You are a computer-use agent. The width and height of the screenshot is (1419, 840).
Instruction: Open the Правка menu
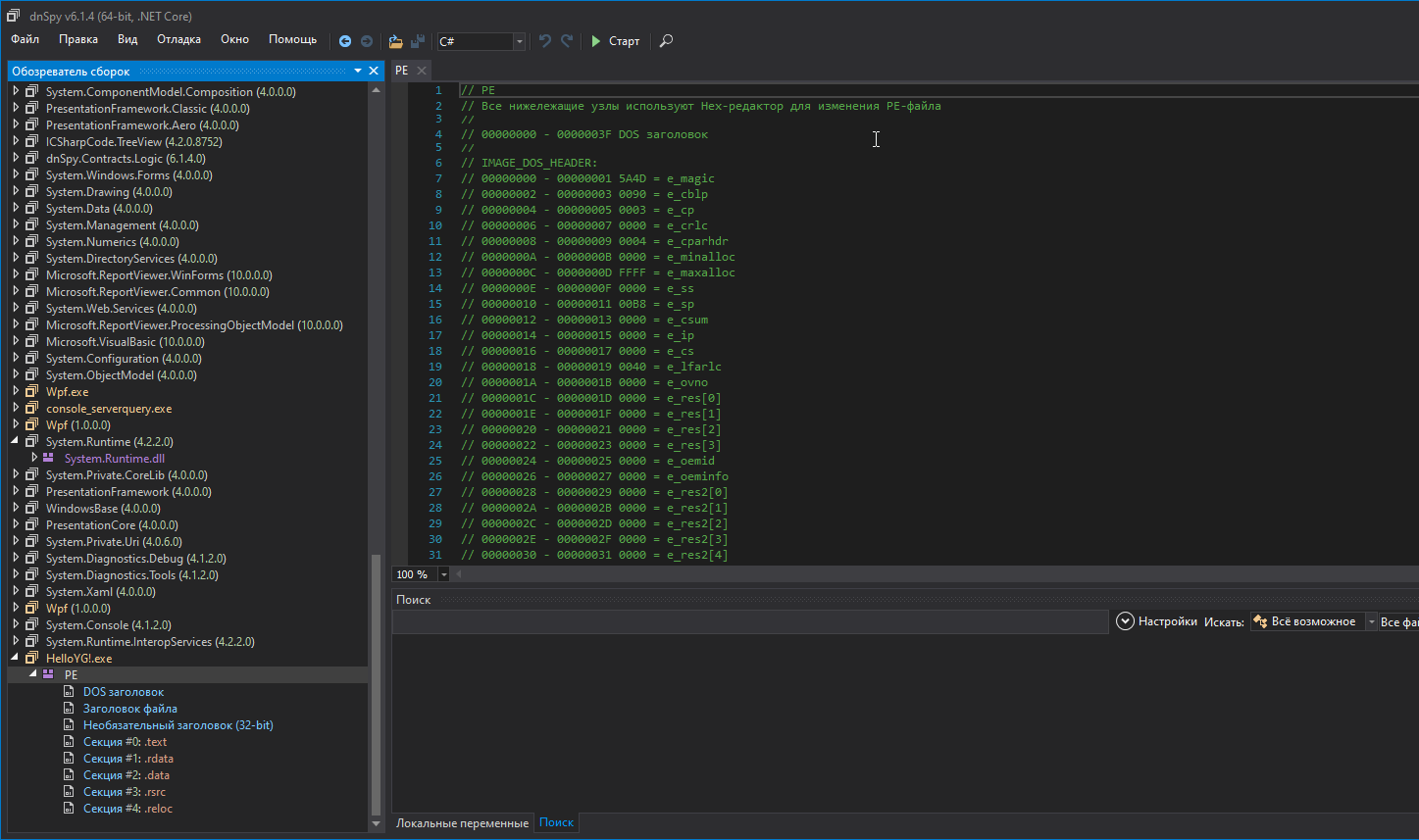pos(78,39)
